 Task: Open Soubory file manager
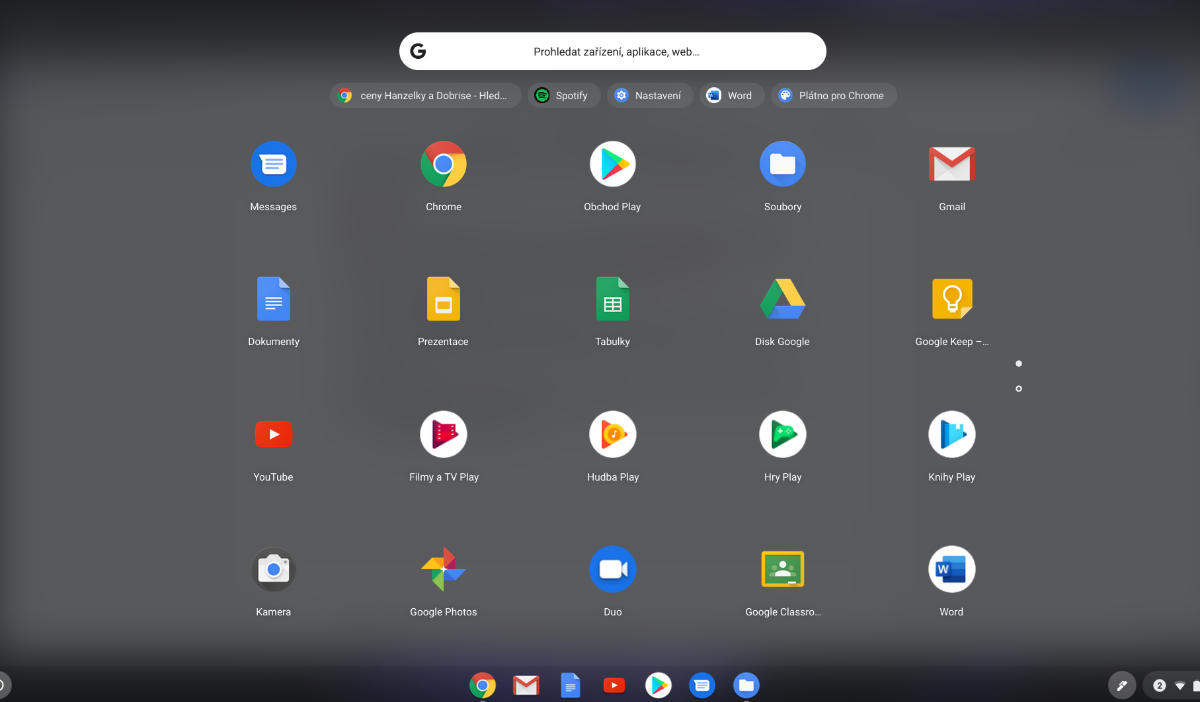point(782,165)
